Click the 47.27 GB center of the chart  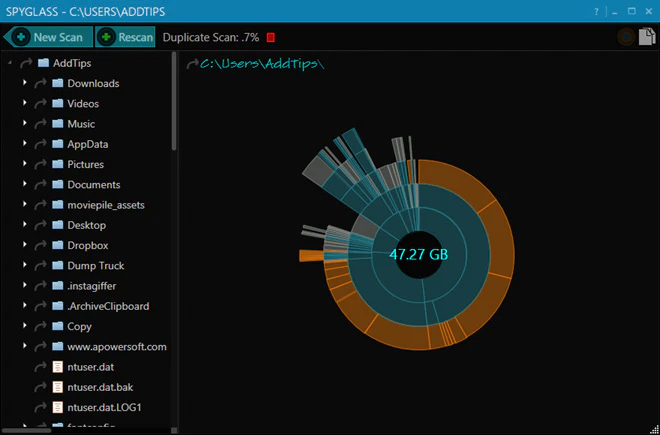click(419, 254)
